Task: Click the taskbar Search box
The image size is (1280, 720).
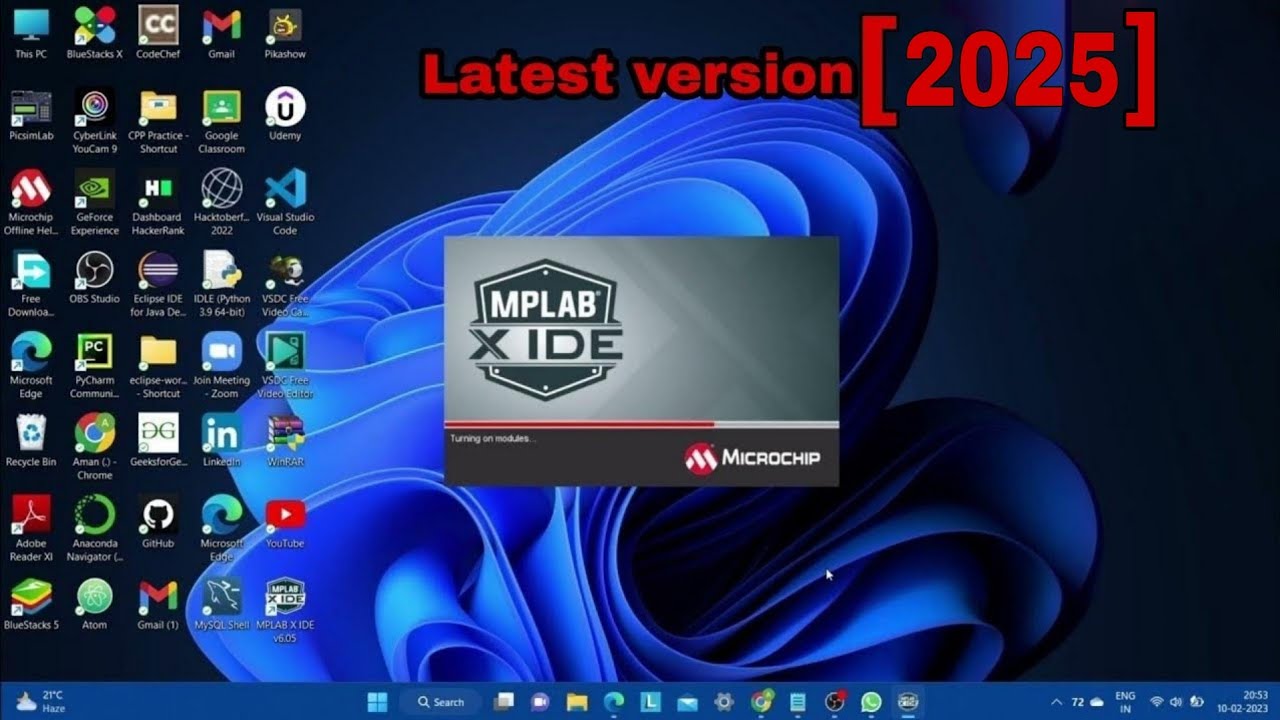Action: tap(442, 701)
